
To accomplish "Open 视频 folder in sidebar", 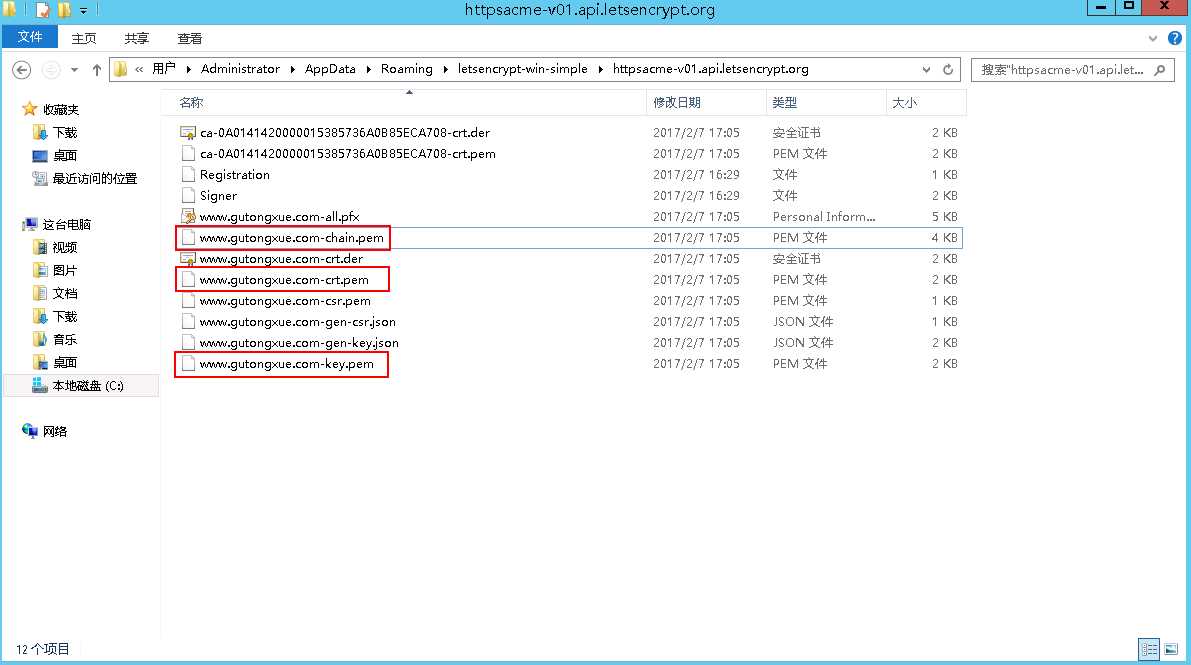I will (x=65, y=247).
